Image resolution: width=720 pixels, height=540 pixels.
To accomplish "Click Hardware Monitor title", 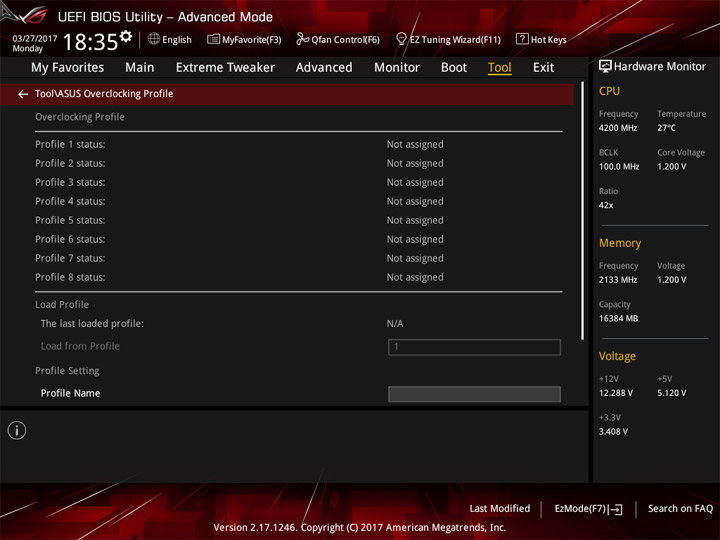I will tap(660, 67).
